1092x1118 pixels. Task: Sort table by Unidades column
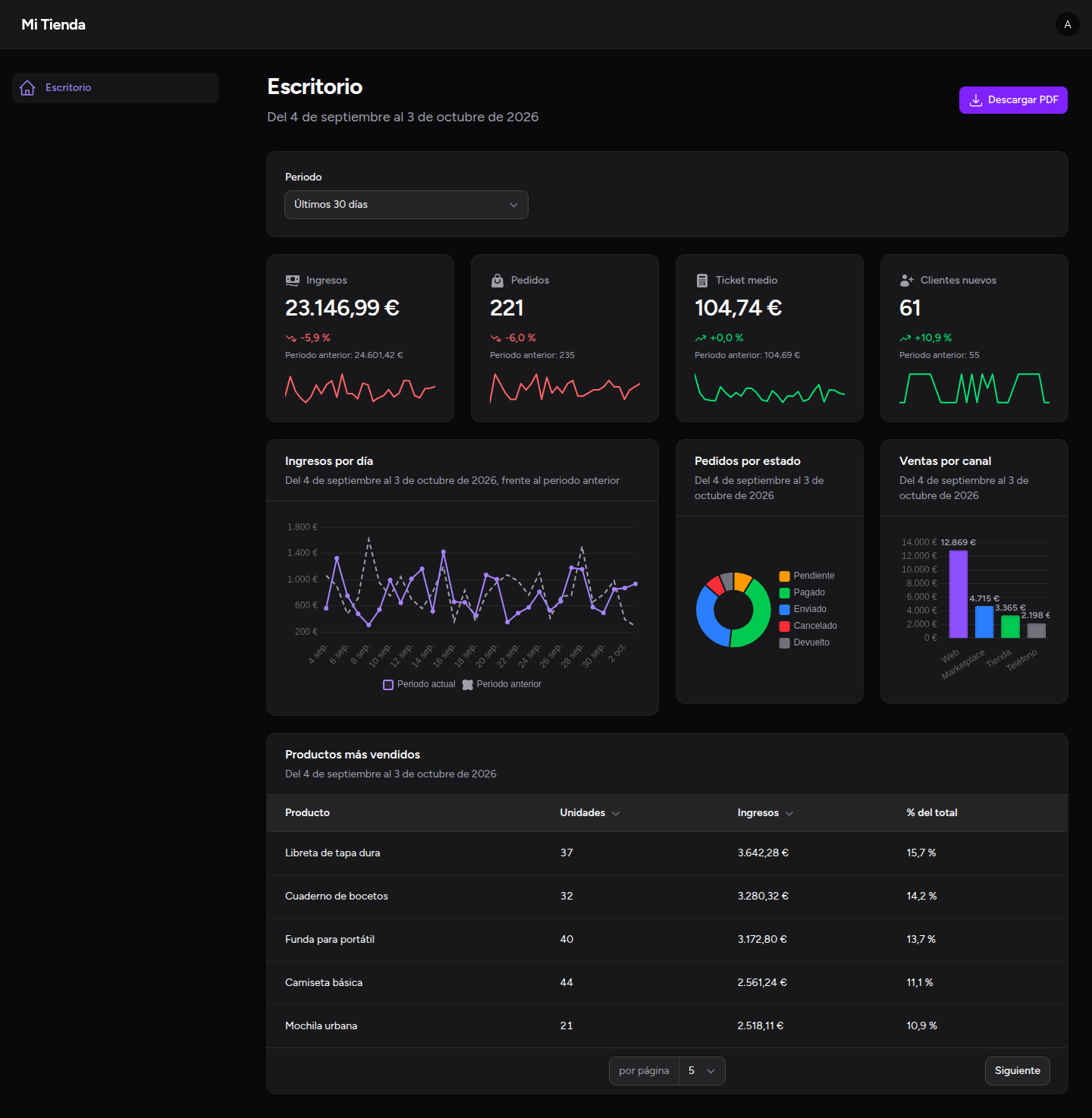tap(590, 813)
